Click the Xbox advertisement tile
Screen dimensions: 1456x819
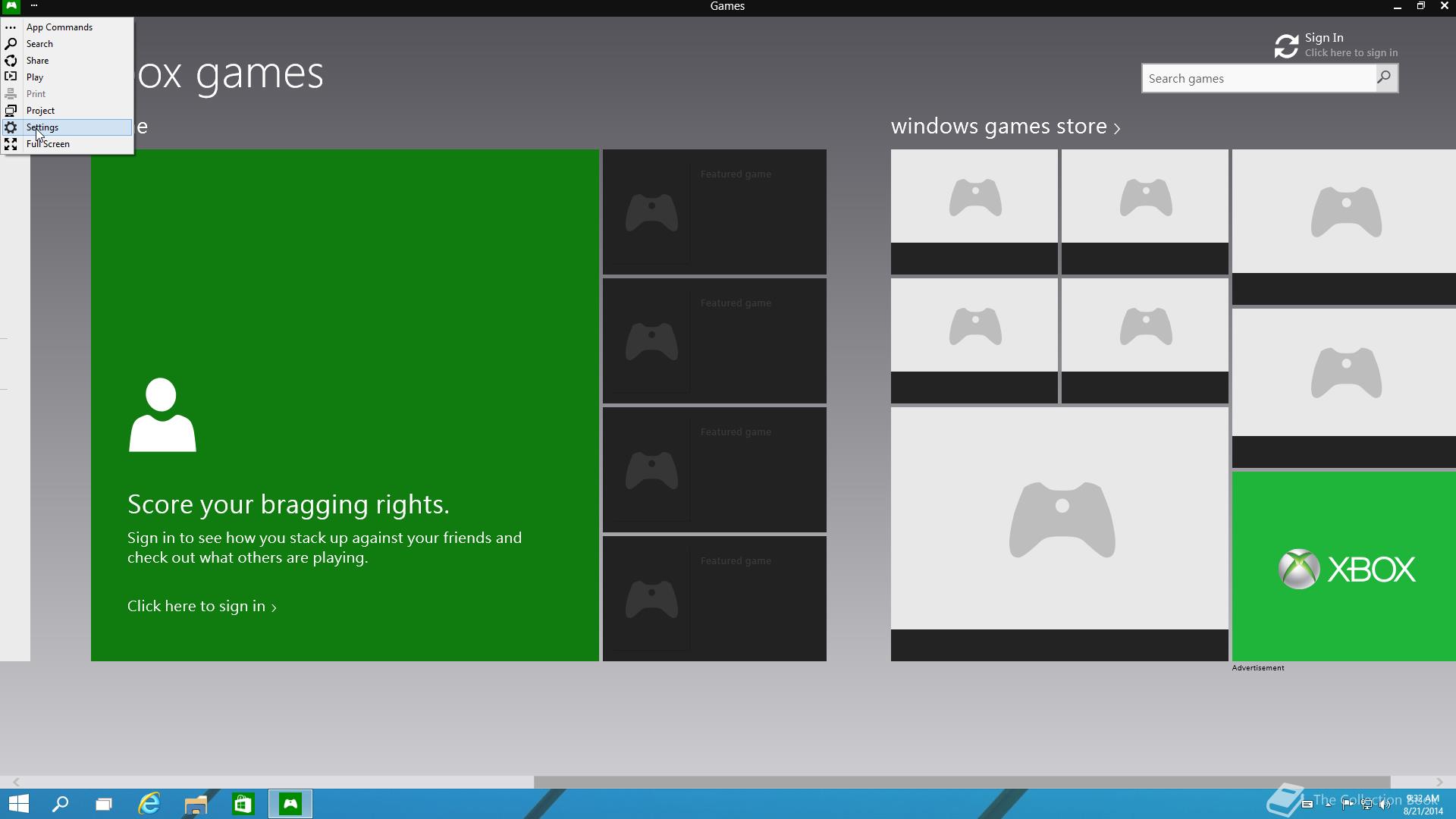pyautogui.click(x=1344, y=566)
